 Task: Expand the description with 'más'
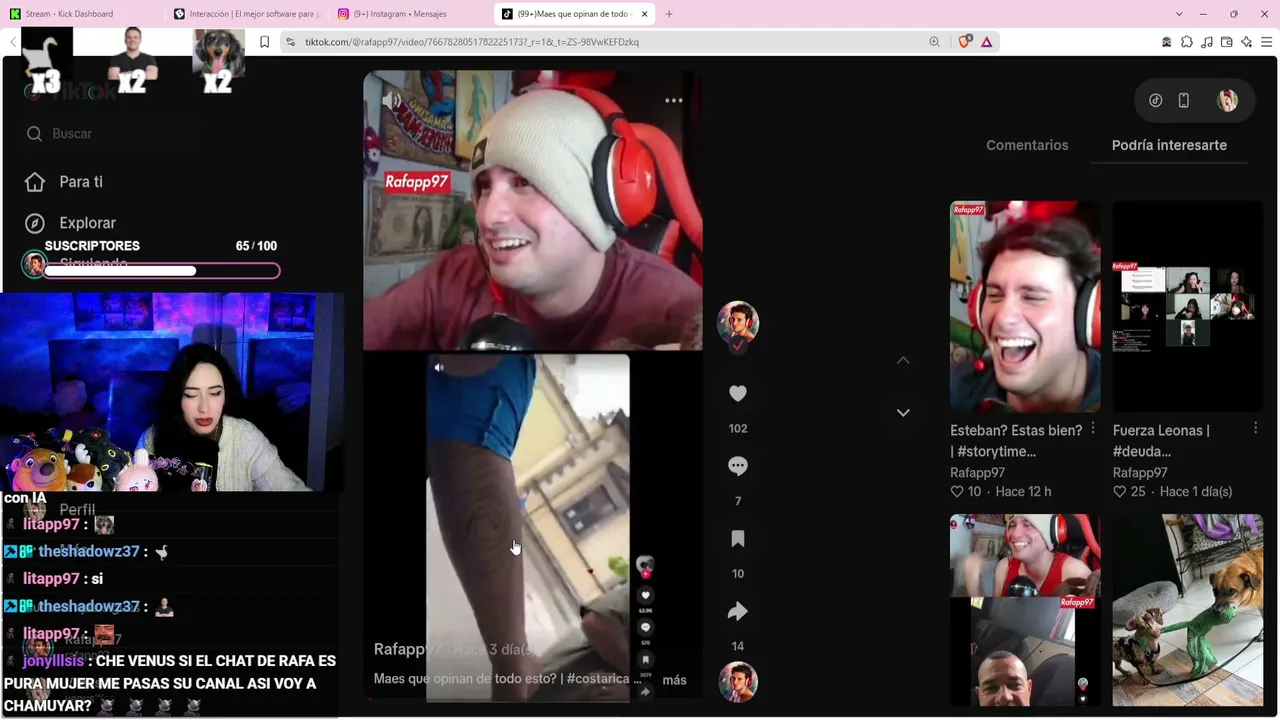pyautogui.click(x=675, y=680)
